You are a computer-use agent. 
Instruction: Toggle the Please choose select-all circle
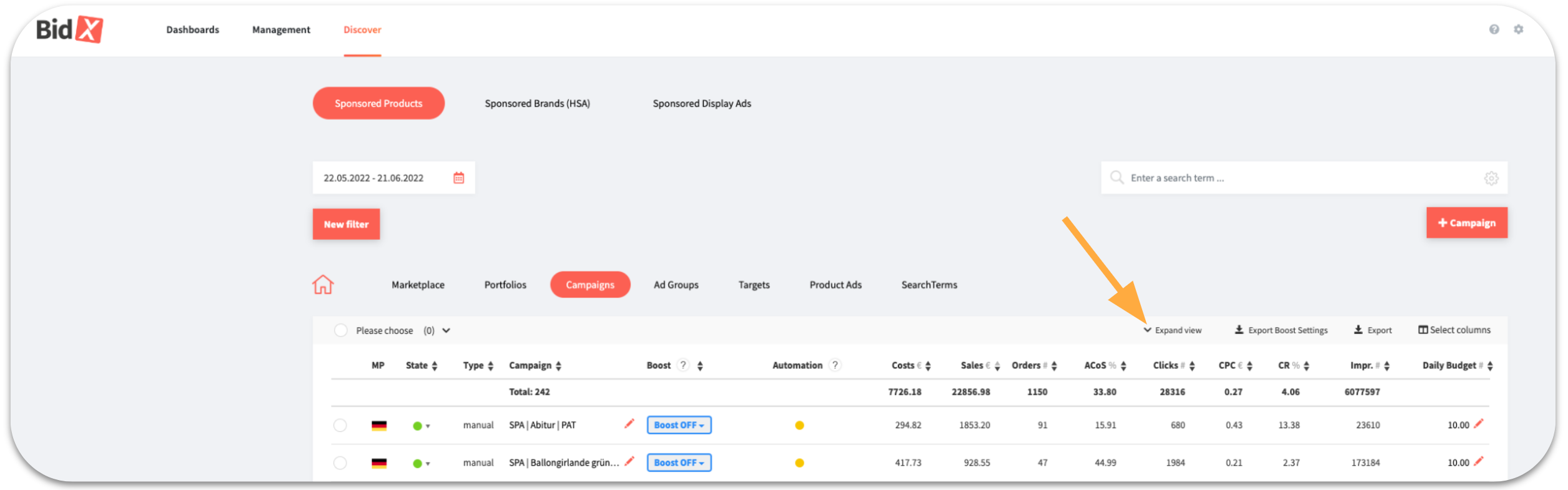point(340,330)
